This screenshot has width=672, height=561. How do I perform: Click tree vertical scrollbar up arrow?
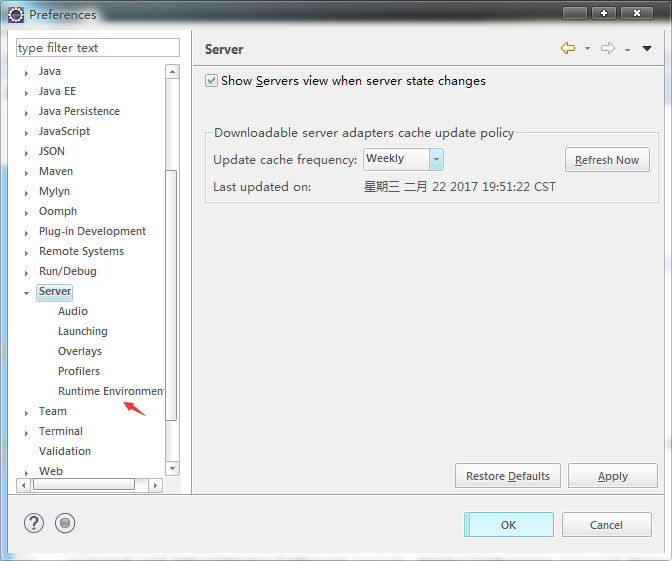172,71
